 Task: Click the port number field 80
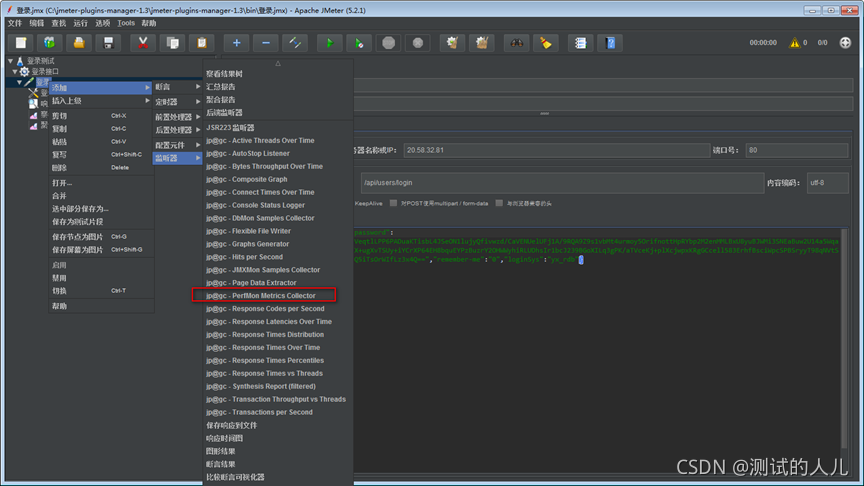(x=796, y=150)
